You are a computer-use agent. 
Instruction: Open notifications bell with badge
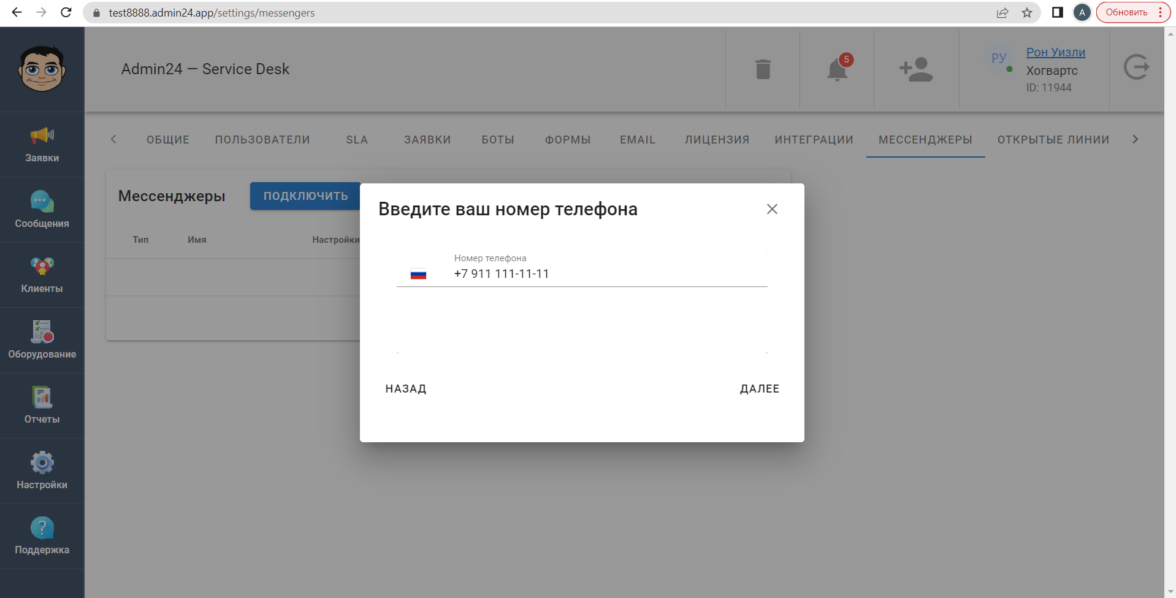(x=838, y=68)
